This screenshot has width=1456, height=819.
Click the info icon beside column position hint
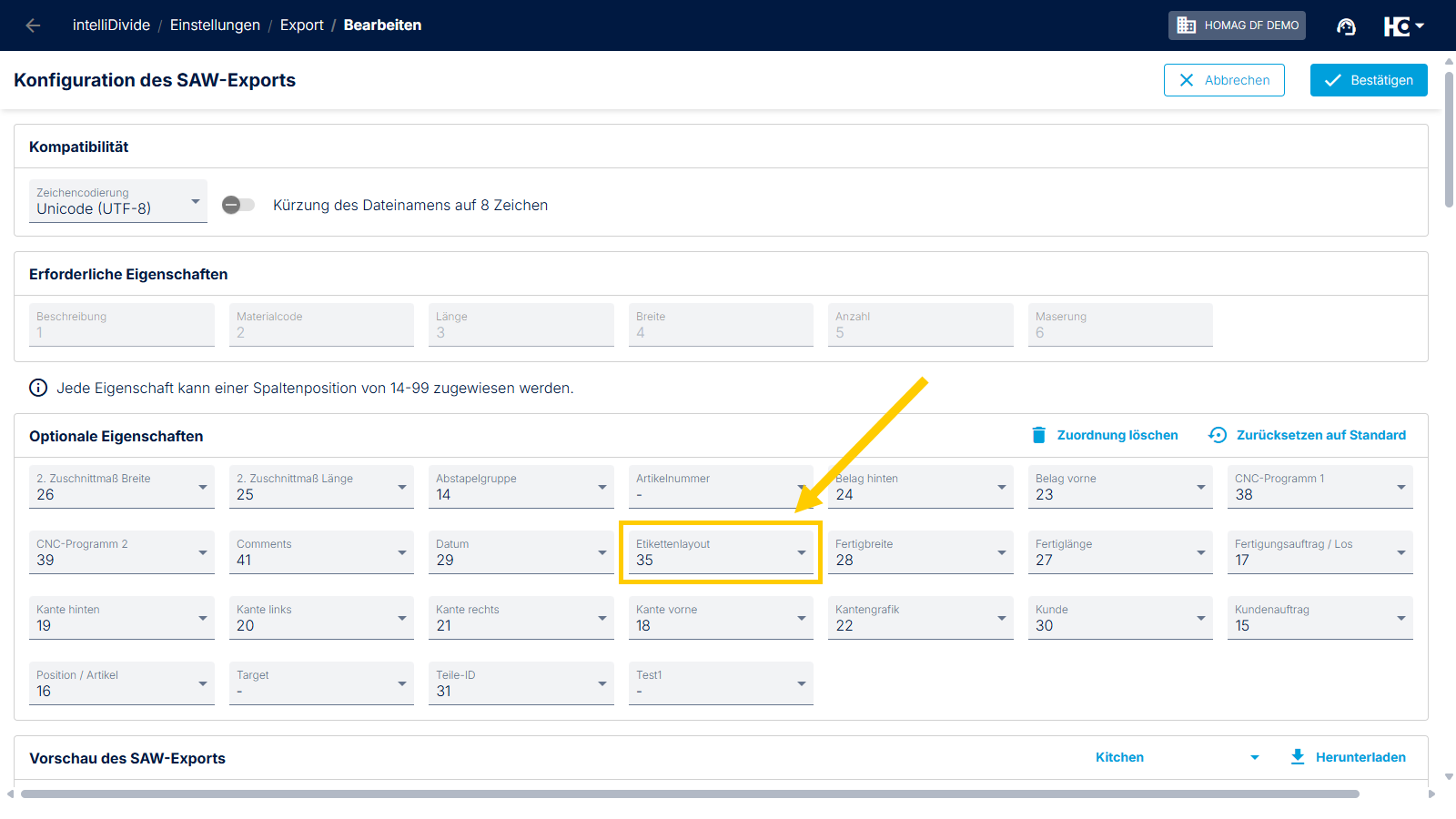pyautogui.click(x=38, y=388)
